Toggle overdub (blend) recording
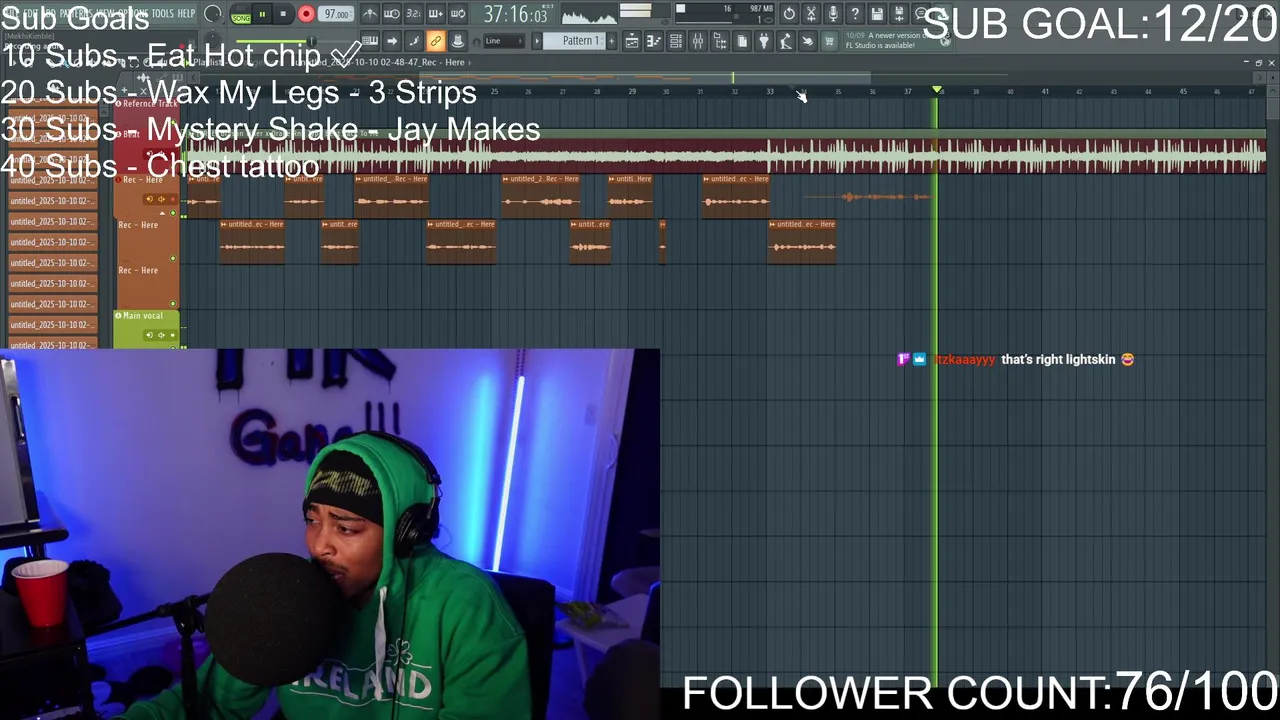This screenshot has width=1280, height=720. click(436, 15)
